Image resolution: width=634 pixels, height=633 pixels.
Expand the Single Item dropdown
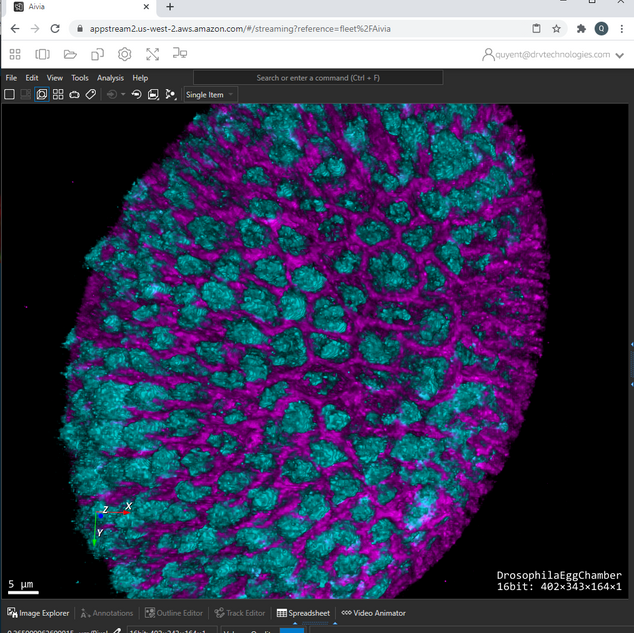point(209,94)
